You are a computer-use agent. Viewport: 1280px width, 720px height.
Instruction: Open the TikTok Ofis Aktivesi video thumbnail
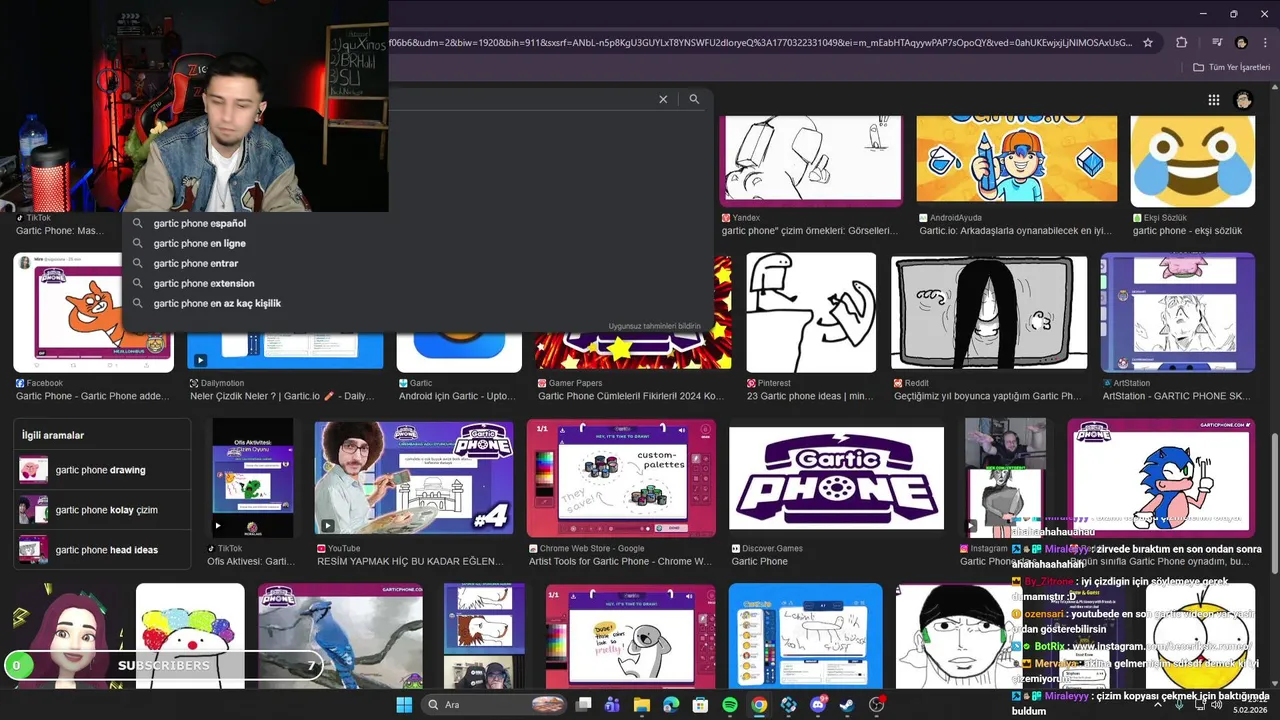253,478
